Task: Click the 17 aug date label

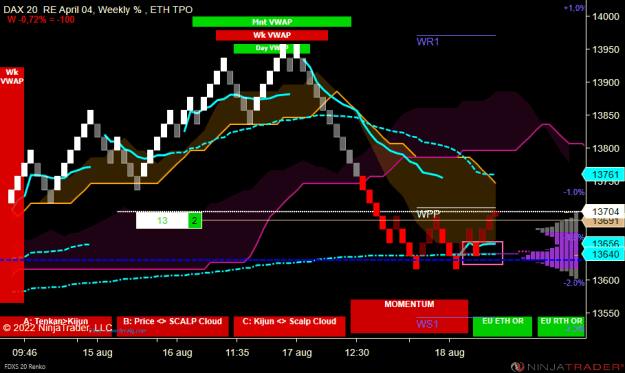Action: tap(297, 353)
